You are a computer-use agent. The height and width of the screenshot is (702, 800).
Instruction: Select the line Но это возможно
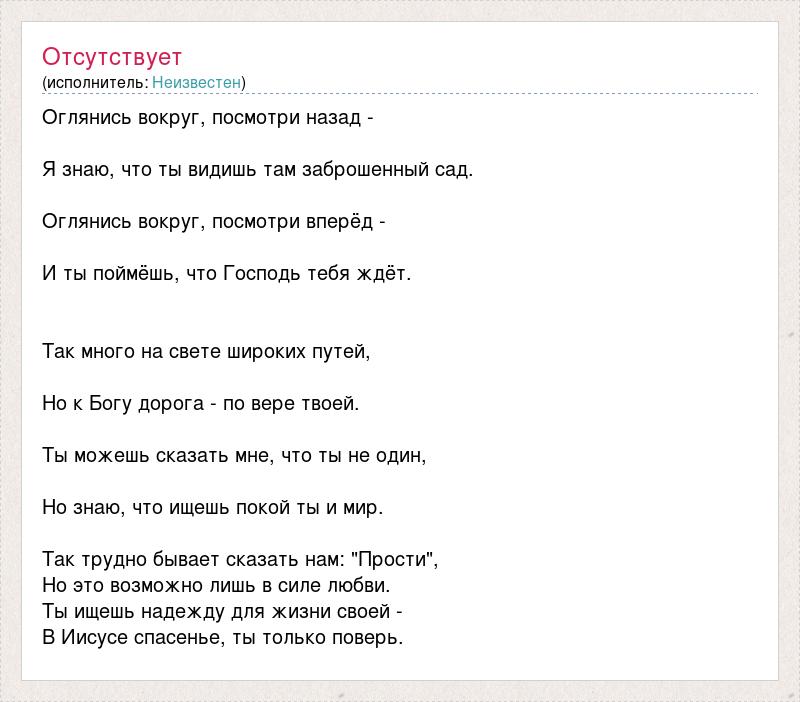click(216, 585)
